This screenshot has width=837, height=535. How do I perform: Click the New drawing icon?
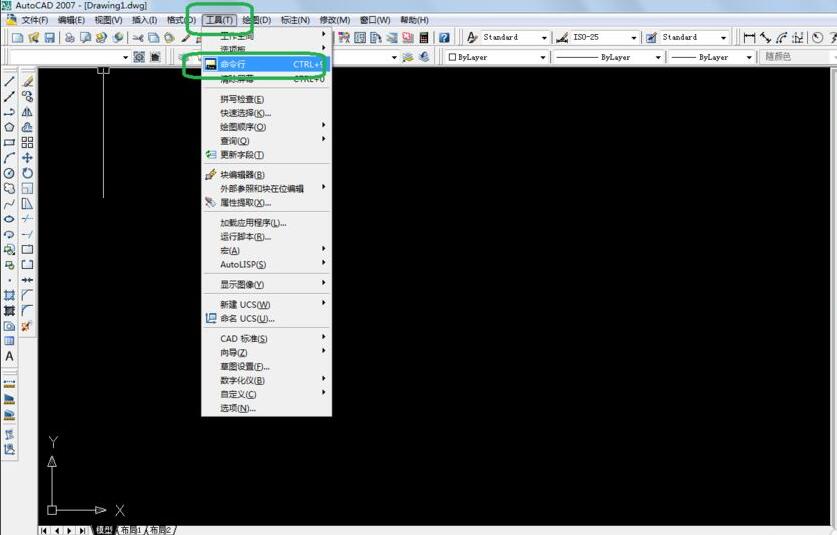pyautogui.click(x=18, y=37)
